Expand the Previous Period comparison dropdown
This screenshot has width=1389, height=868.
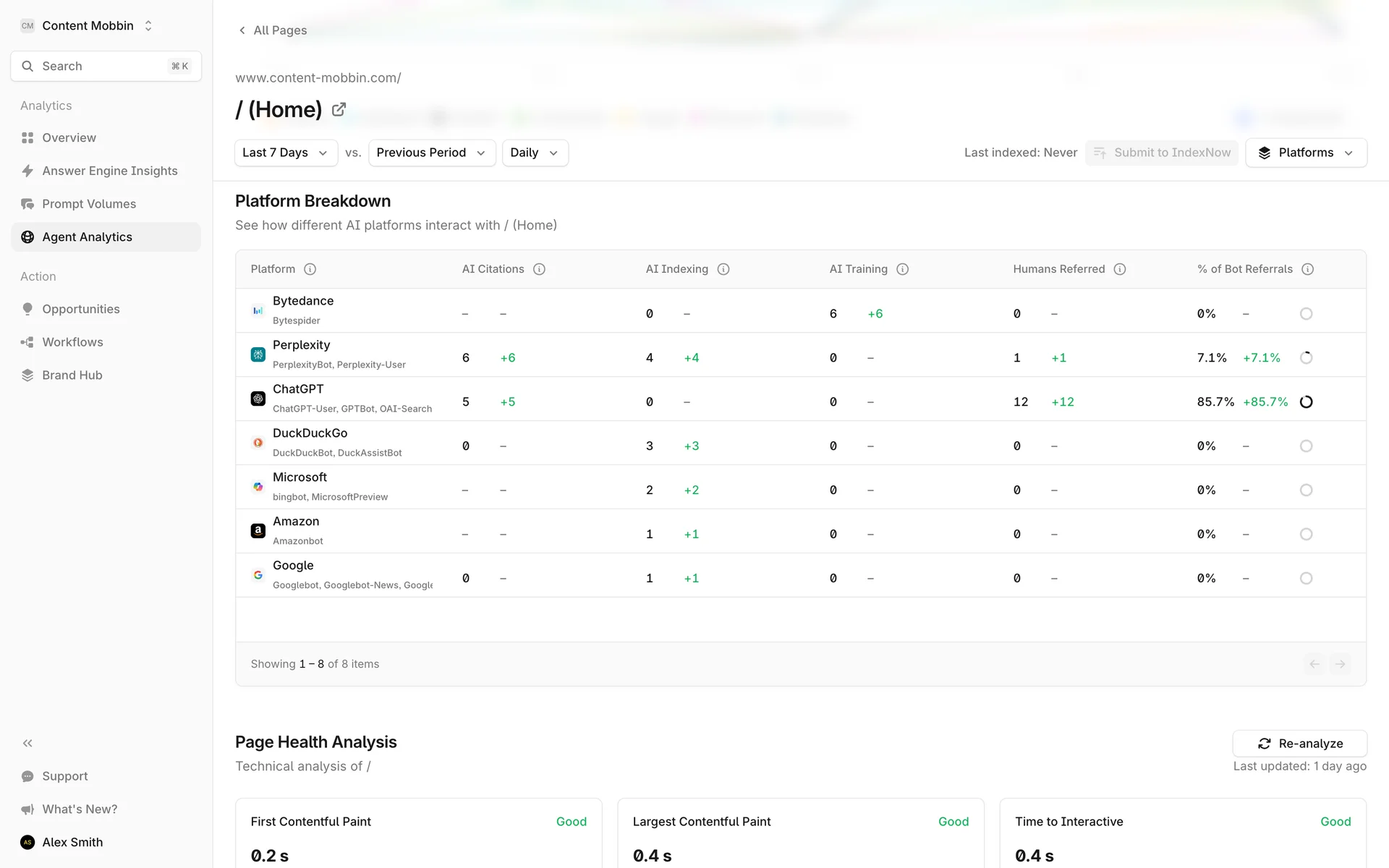coord(431,153)
